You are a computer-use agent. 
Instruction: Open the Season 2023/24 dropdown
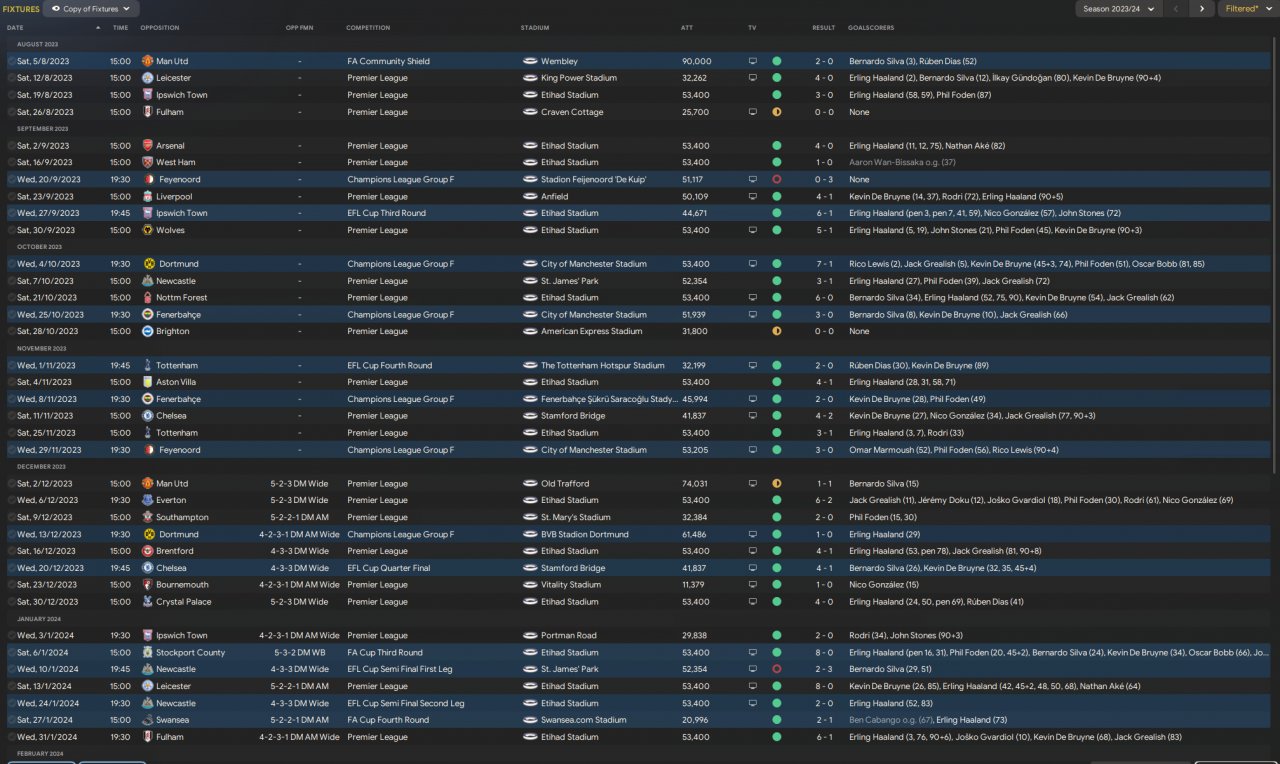1118,9
